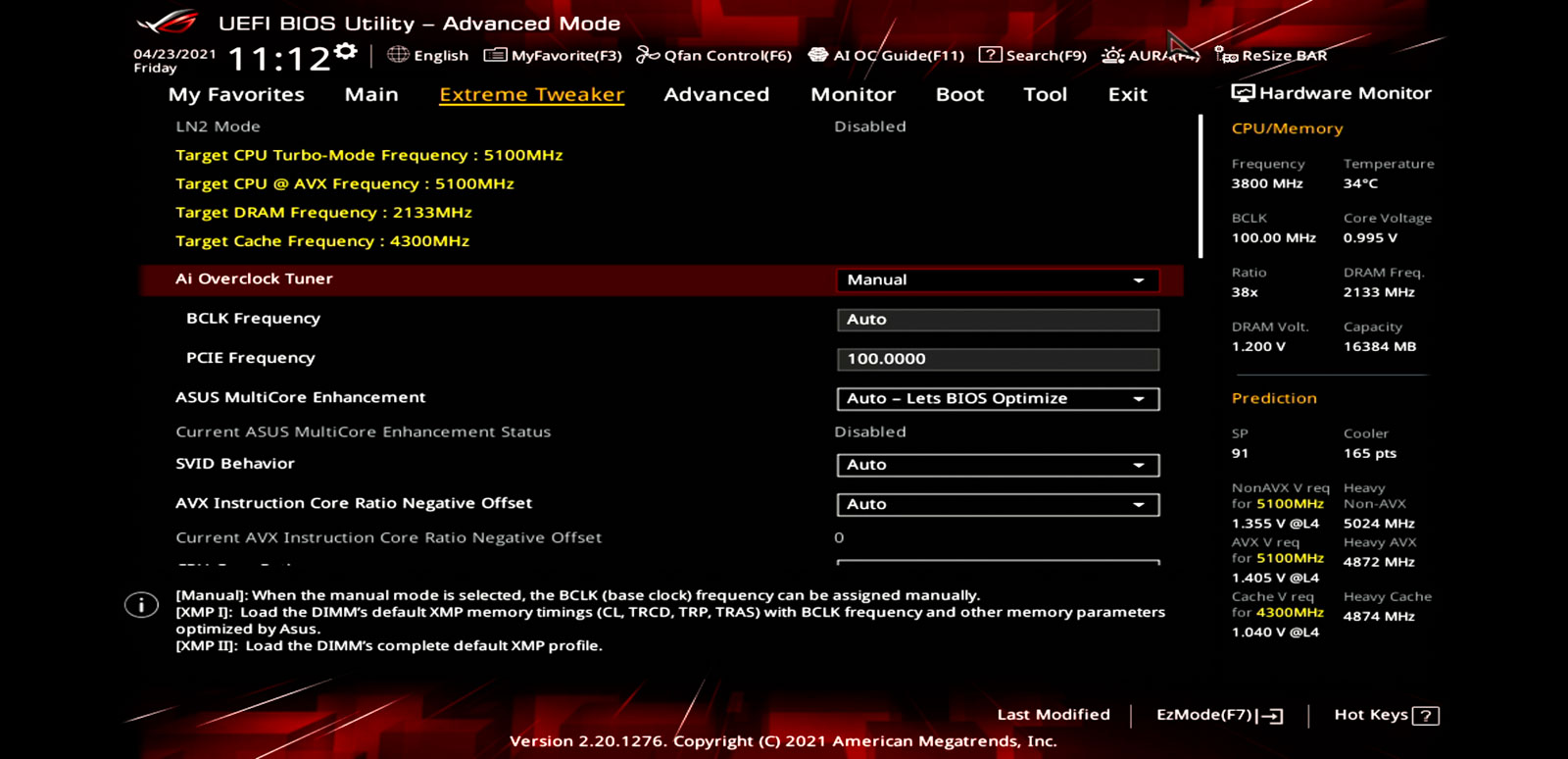Select the ASUS MultiCore Enhancement label
The width and height of the screenshot is (1568, 759).
[x=301, y=397]
